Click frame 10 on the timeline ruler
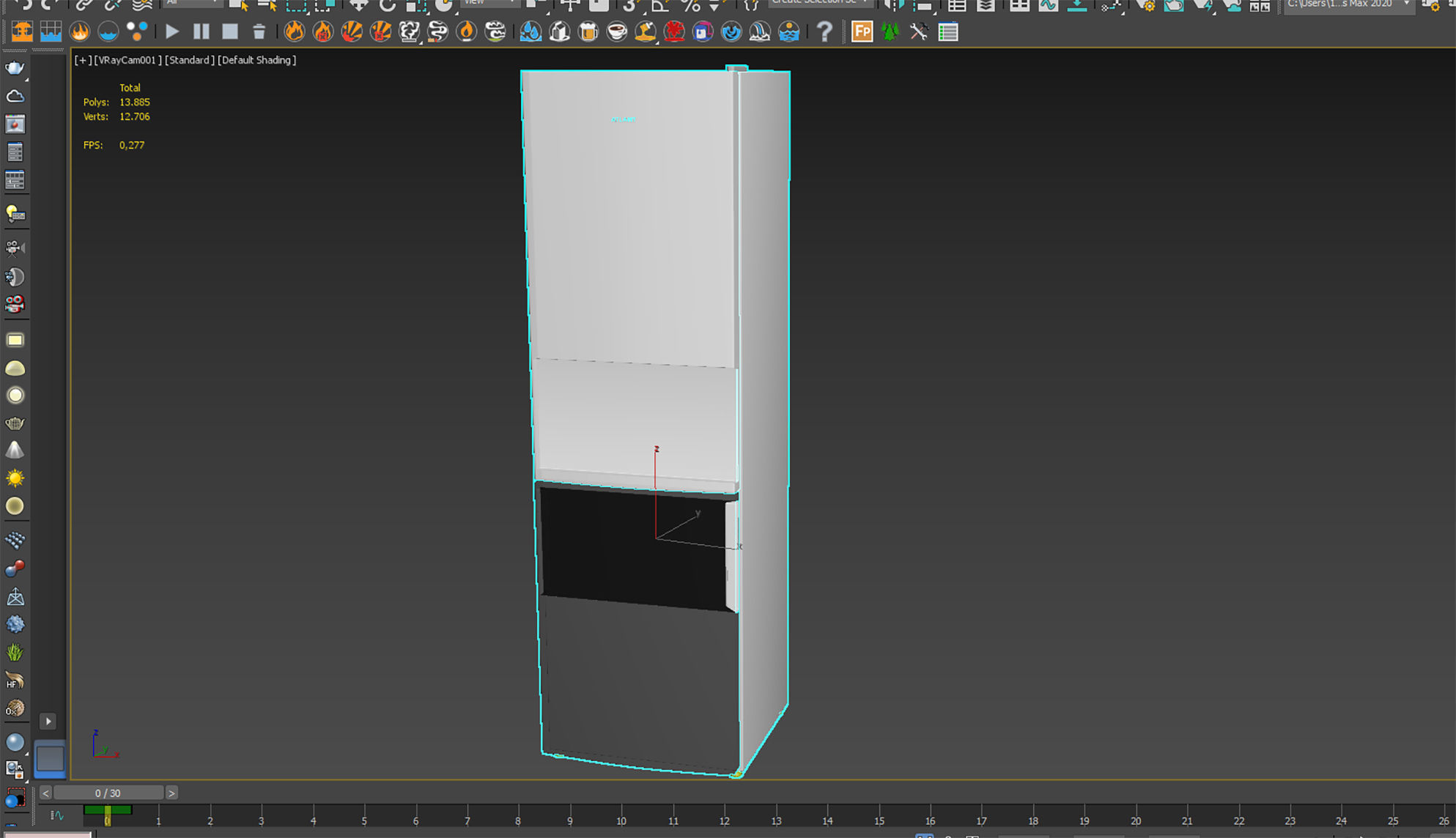Screen dimensions: 1456x838 [x=621, y=820]
